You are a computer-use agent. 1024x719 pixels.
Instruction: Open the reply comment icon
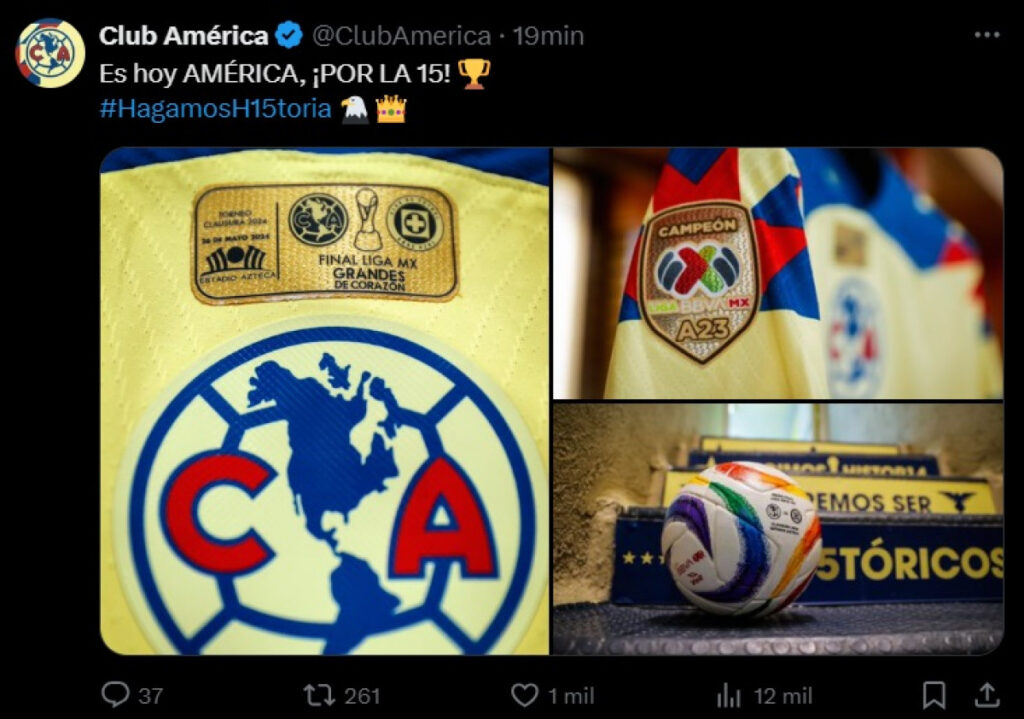[116, 695]
